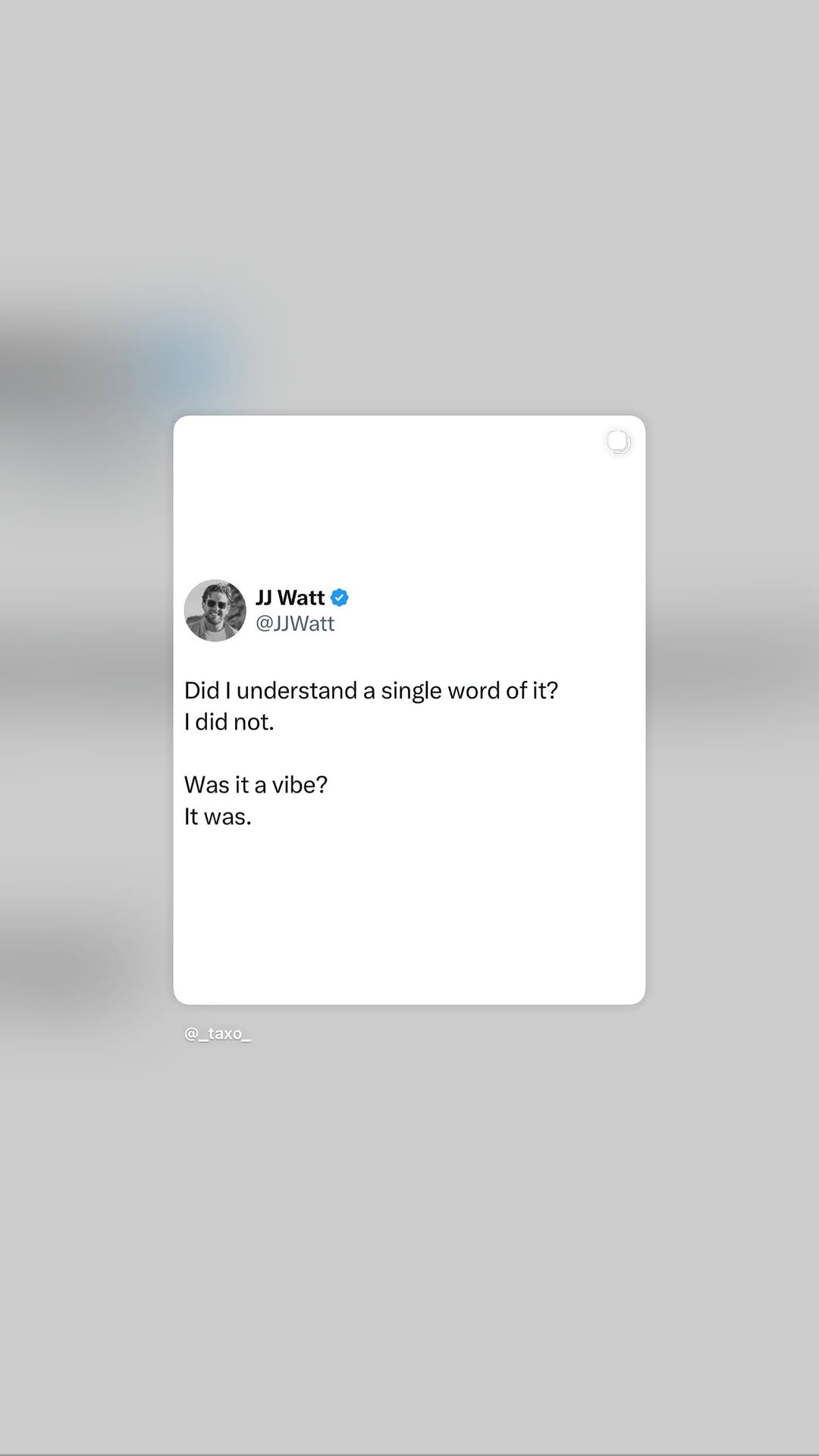Tap the @_taxo_ watermark below the card

pyautogui.click(x=218, y=1034)
